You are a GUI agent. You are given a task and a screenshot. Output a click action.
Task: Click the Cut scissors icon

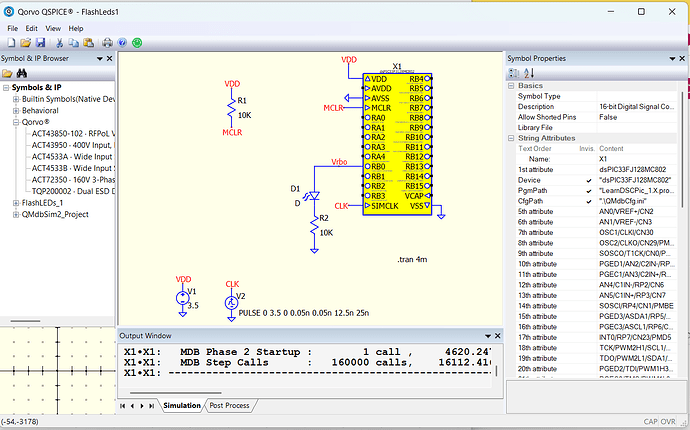coord(59,43)
